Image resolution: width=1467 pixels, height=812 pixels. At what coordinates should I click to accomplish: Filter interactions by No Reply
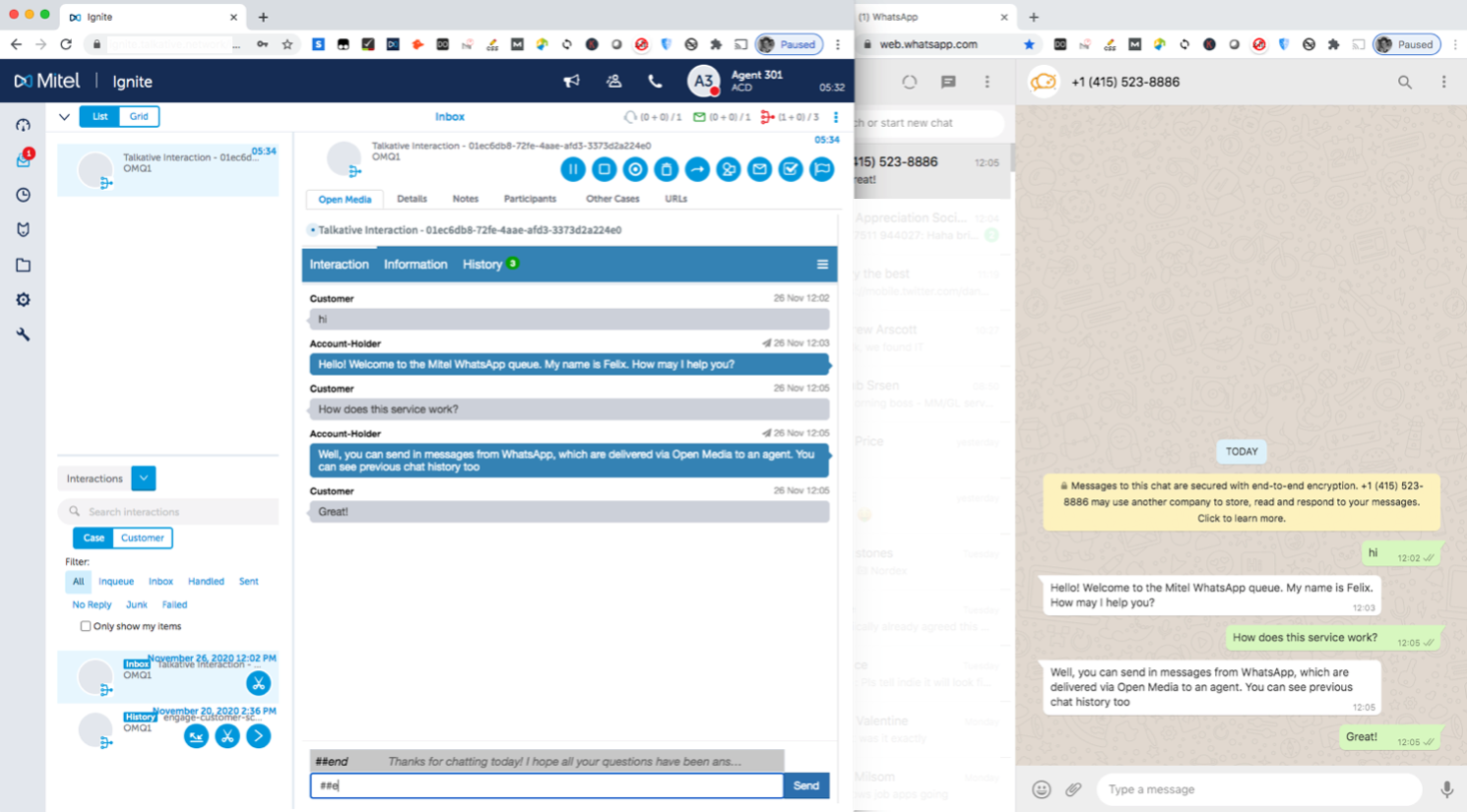93,605
